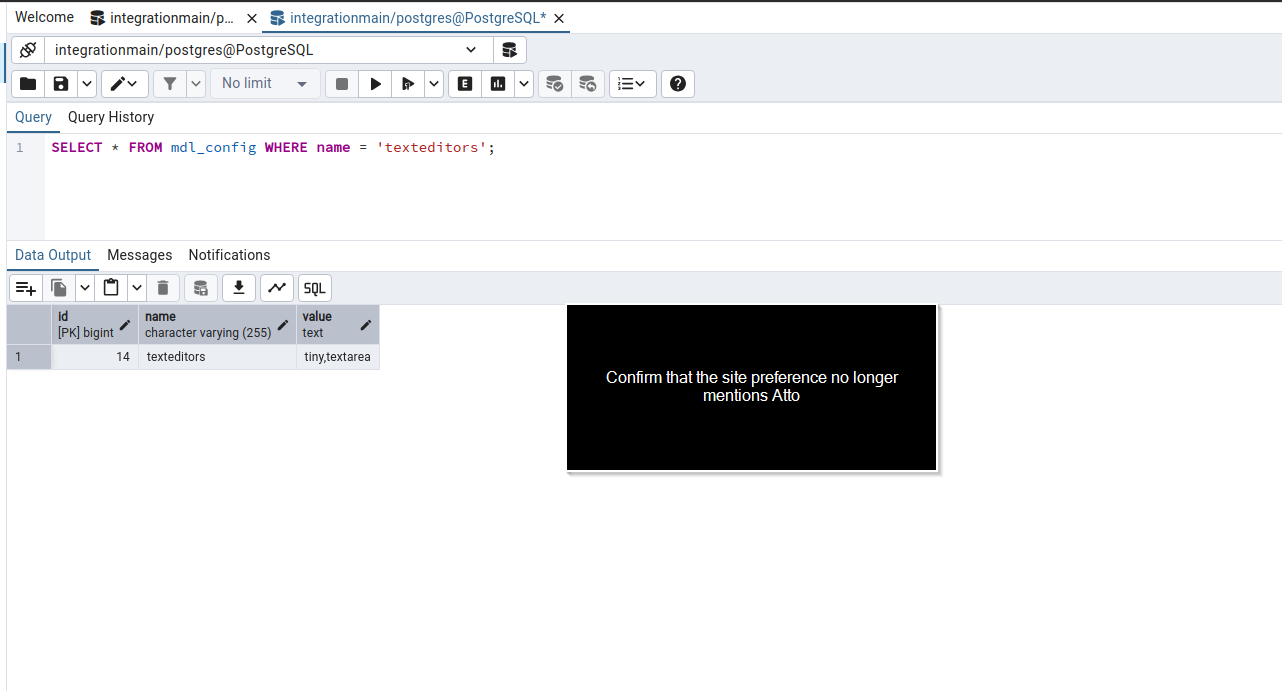Click the Paste clipboard icon
The width and height of the screenshot is (1282, 691).
(x=111, y=288)
